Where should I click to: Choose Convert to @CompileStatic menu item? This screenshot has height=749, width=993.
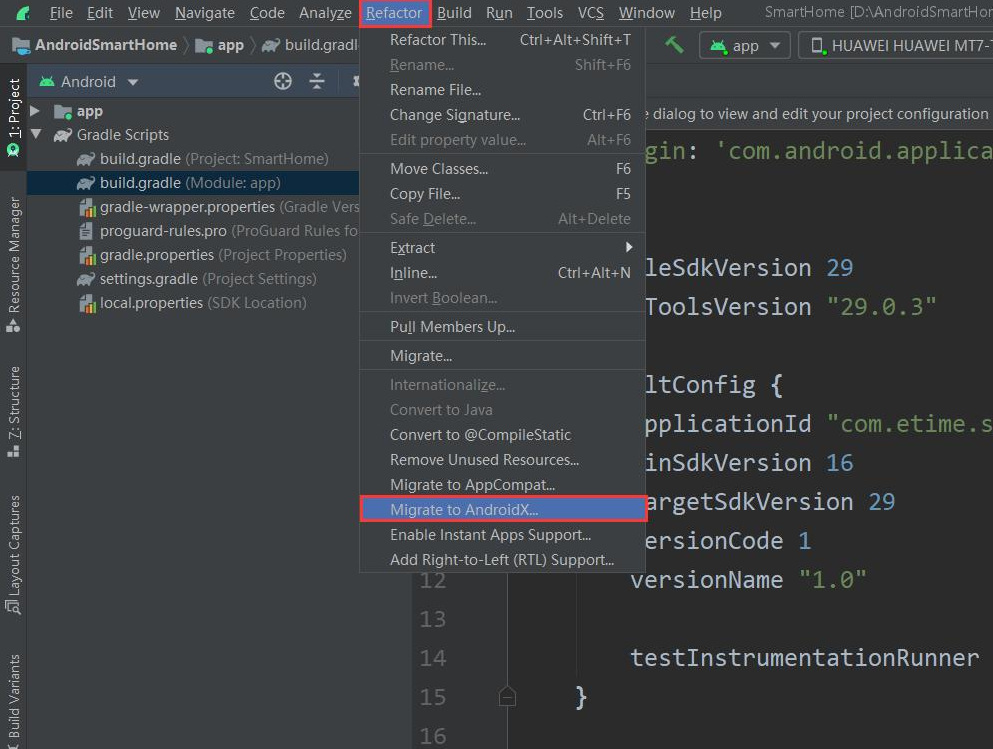[503, 434]
